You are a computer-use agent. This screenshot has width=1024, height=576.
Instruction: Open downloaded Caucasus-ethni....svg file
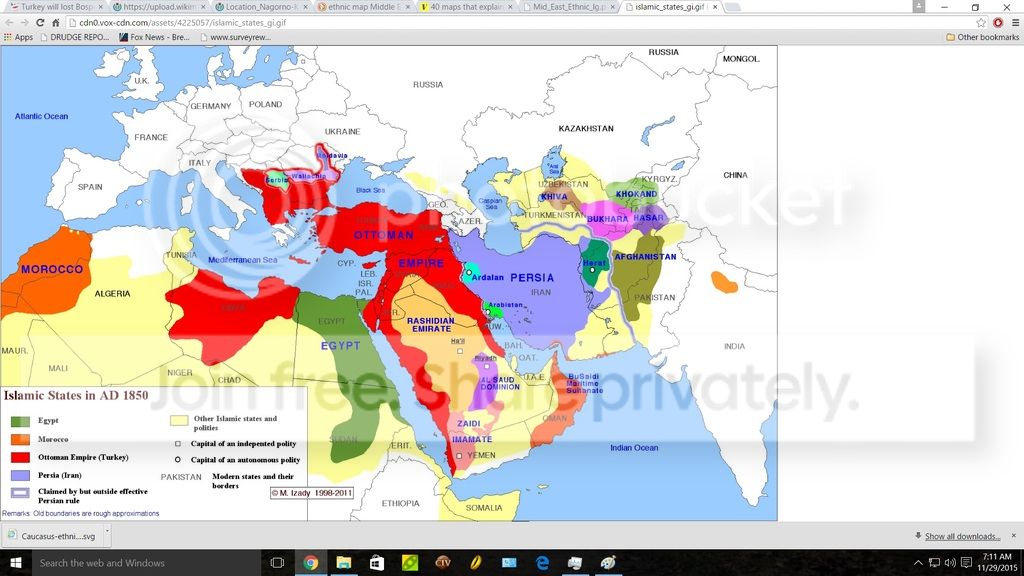point(52,536)
